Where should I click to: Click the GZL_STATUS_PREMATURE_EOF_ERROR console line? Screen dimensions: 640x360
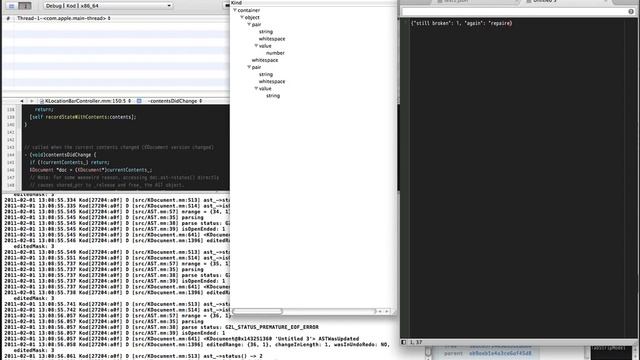[x=161, y=327]
